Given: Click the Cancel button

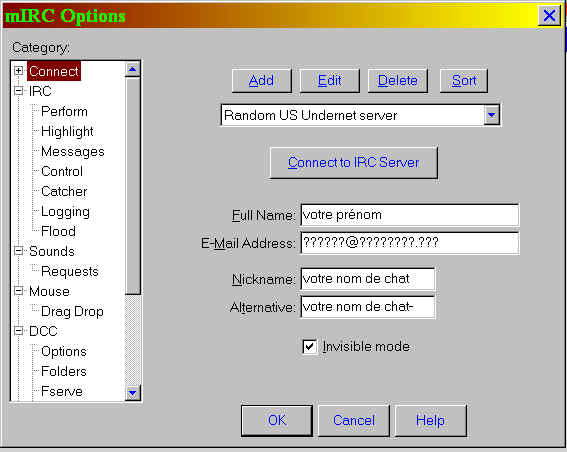Looking at the screenshot, I should click(x=354, y=421).
